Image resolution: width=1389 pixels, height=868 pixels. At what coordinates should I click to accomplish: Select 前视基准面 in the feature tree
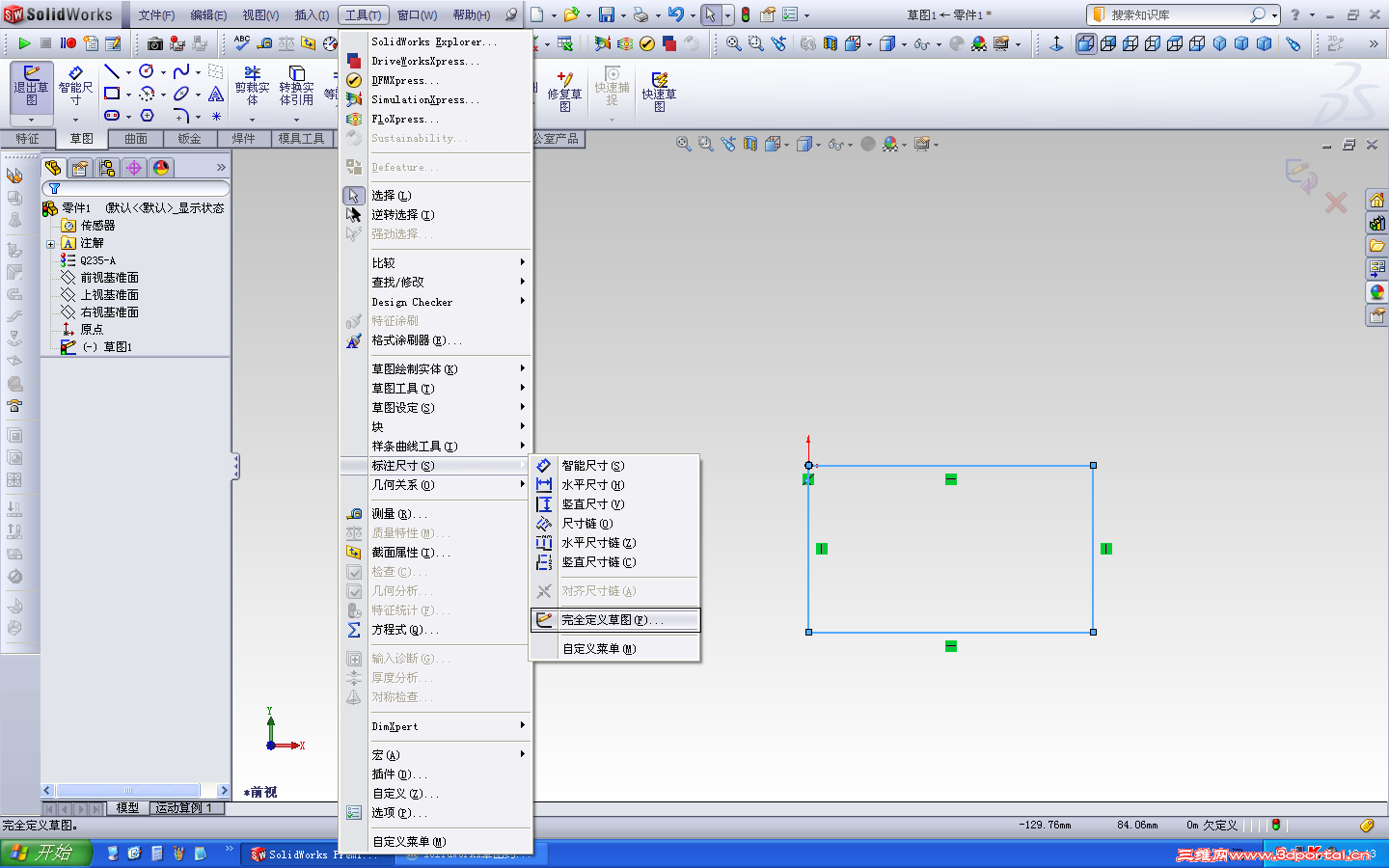point(109,278)
